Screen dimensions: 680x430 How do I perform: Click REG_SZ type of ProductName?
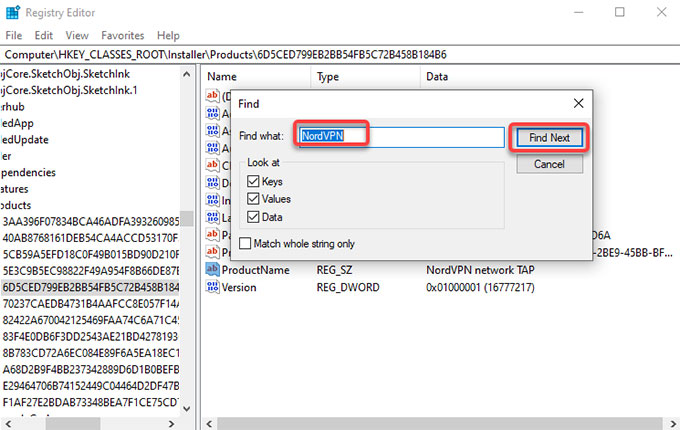tap(334, 270)
